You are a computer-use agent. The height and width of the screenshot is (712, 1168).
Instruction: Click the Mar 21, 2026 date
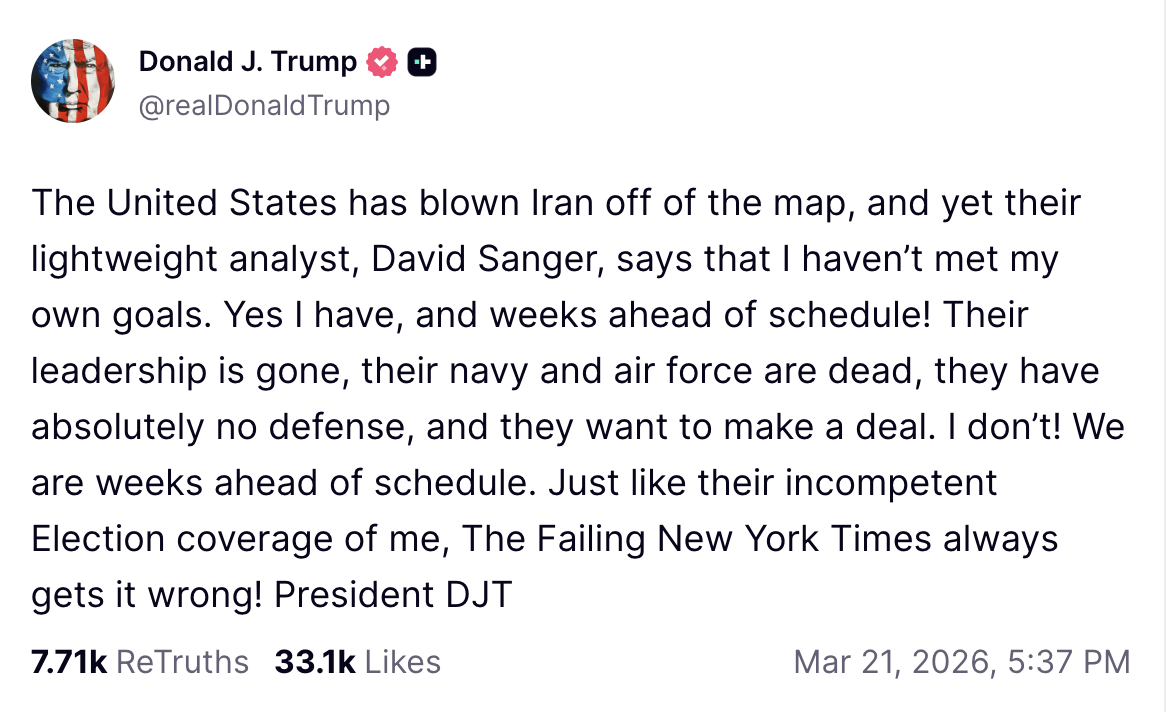pos(891,662)
